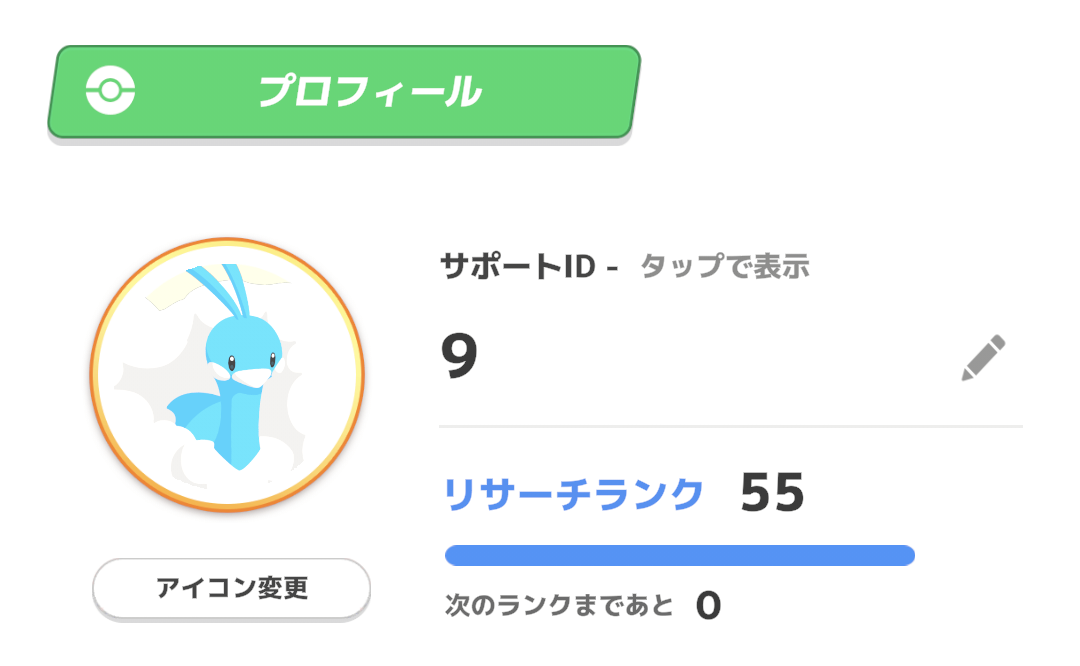The image size is (1080, 666).
Task: Reveal support ID via タップで表示
Action: pyautogui.click(x=724, y=267)
